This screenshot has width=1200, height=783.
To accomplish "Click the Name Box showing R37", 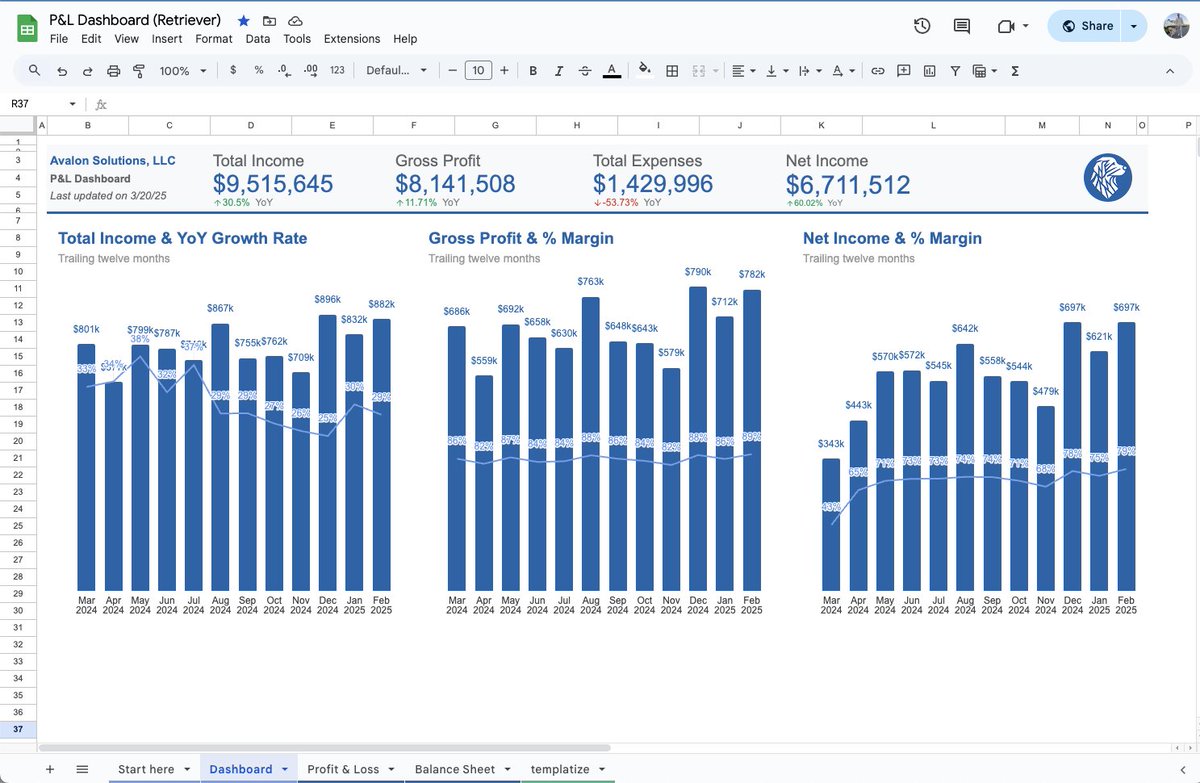I will pyautogui.click(x=44, y=104).
